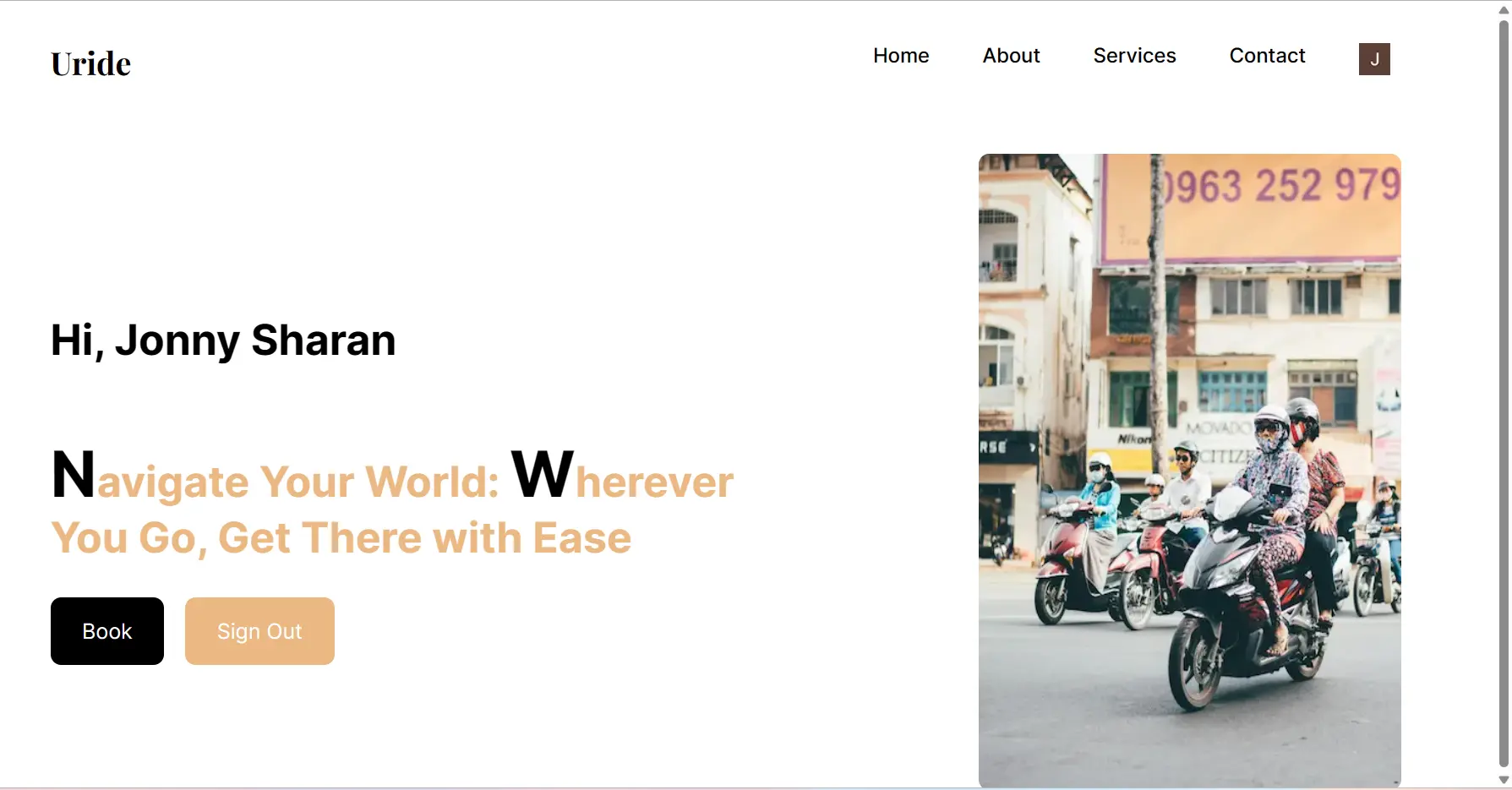Click the motorbike street photo
Screen dimensions: 1512x790
pos(1189,470)
